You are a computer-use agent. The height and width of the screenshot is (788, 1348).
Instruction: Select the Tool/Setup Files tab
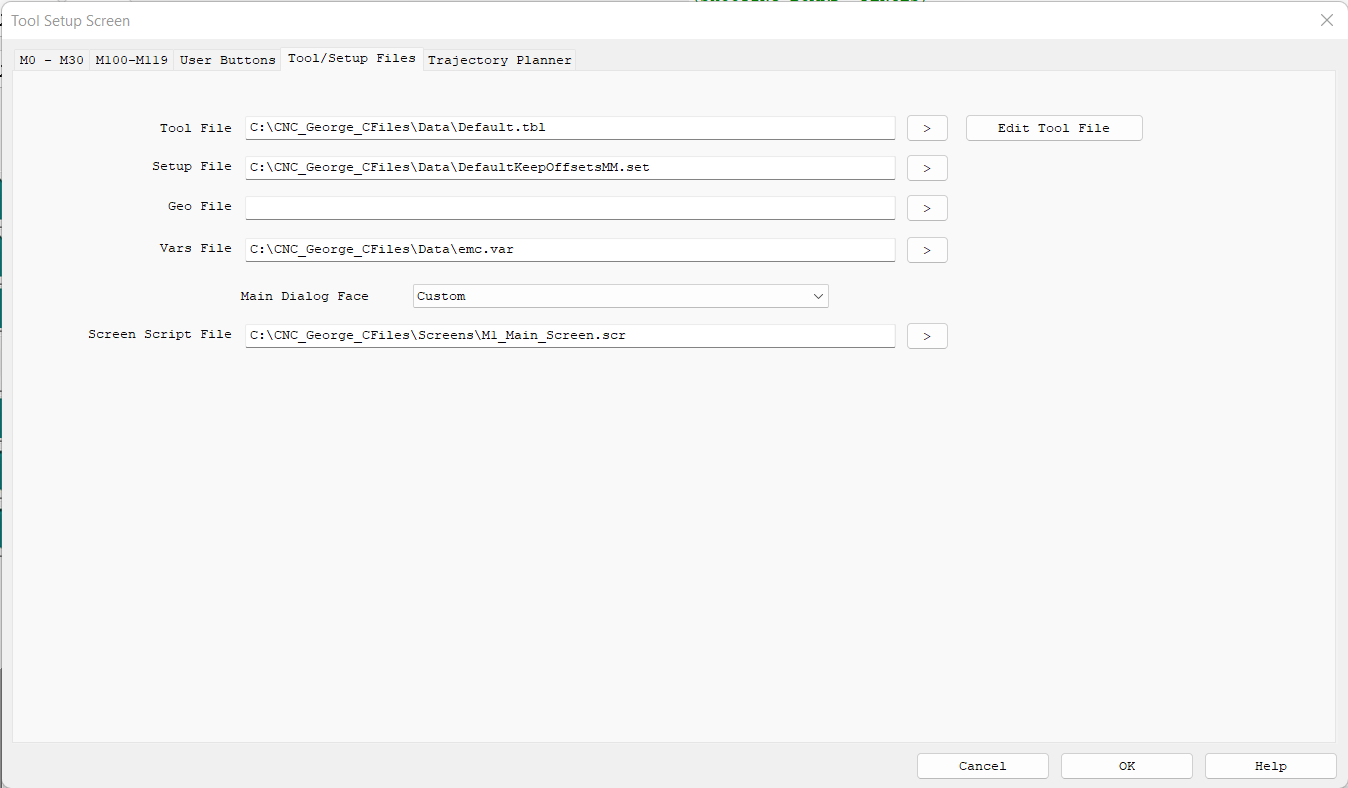tap(351, 58)
